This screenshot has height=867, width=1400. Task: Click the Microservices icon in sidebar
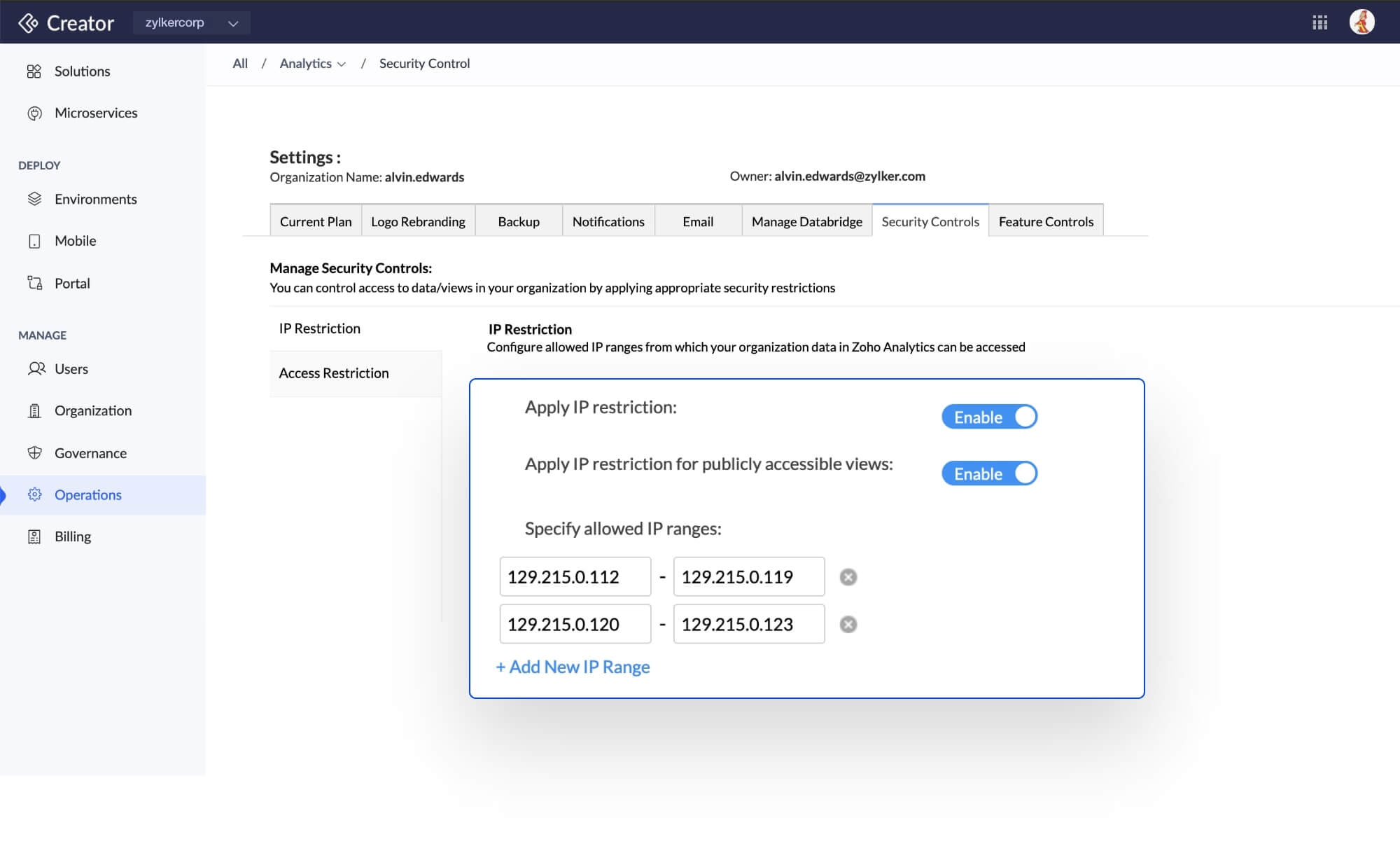tap(34, 113)
